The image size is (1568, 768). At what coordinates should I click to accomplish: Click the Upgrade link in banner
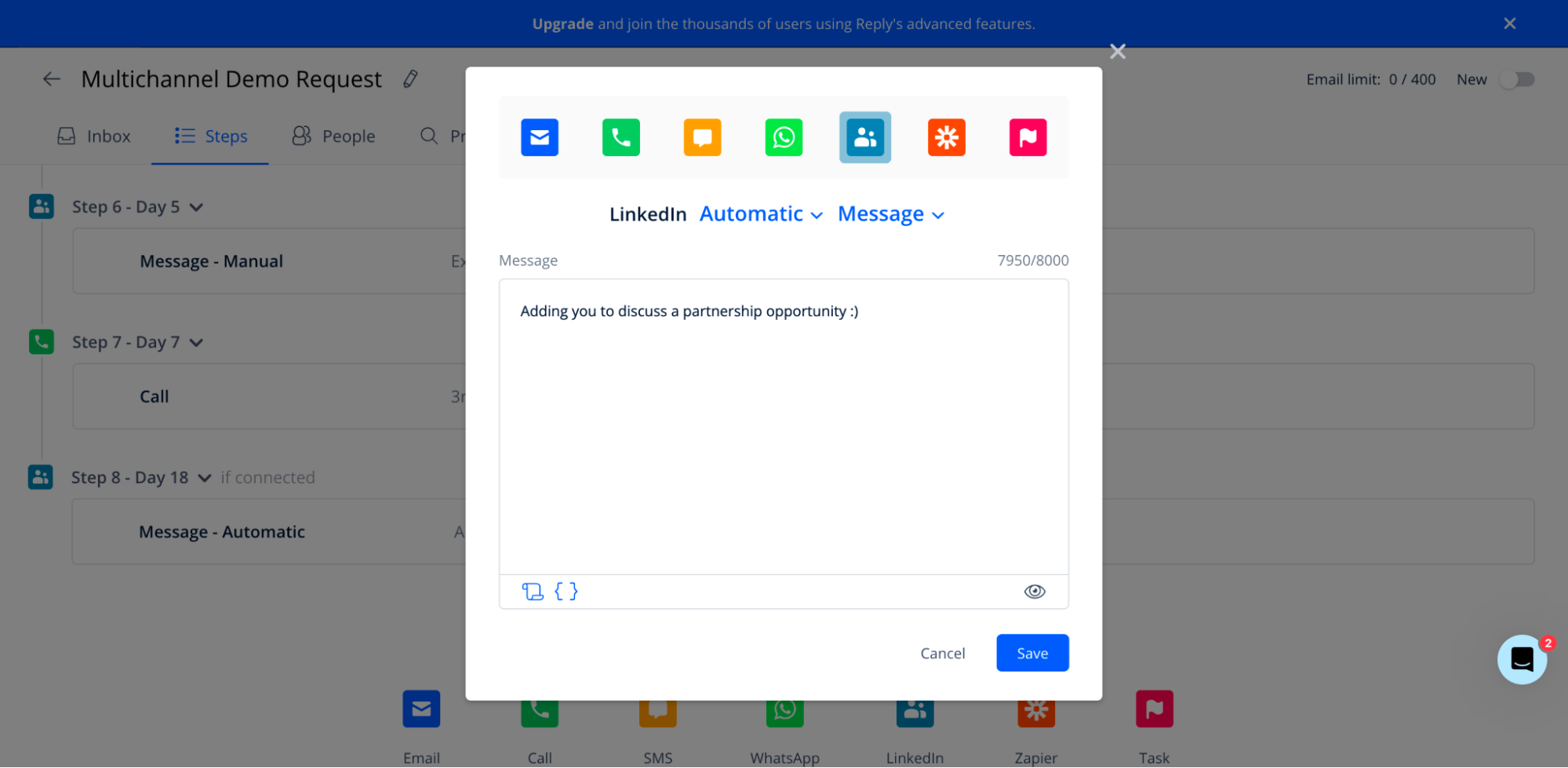tap(562, 24)
